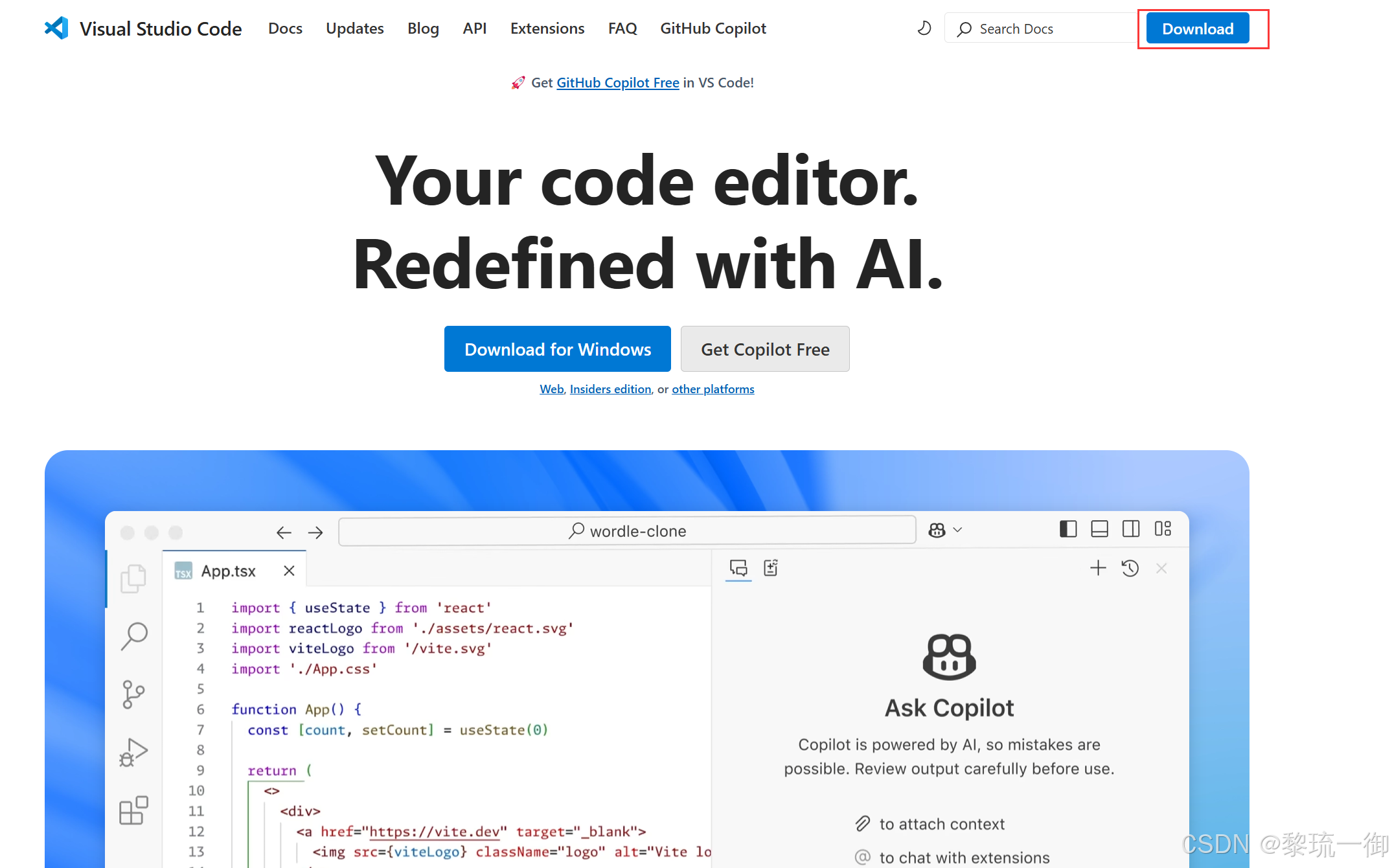
Task: Toggle the primary side bar layout icon
Action: pos(1068,529)
